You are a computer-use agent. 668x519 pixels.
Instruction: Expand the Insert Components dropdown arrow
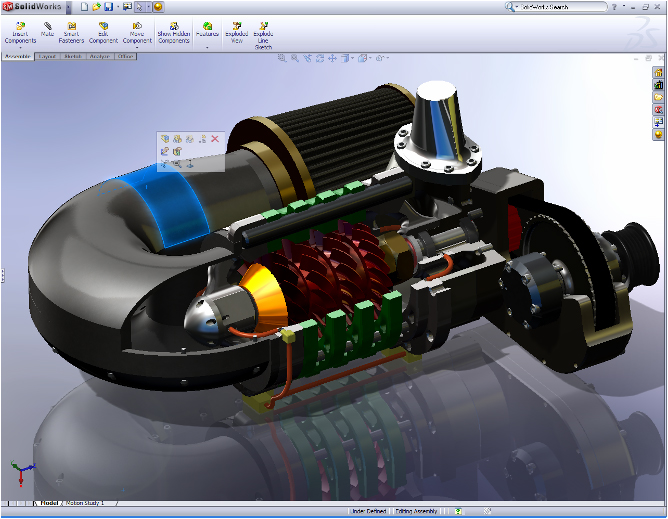click(x=20, y=47)
